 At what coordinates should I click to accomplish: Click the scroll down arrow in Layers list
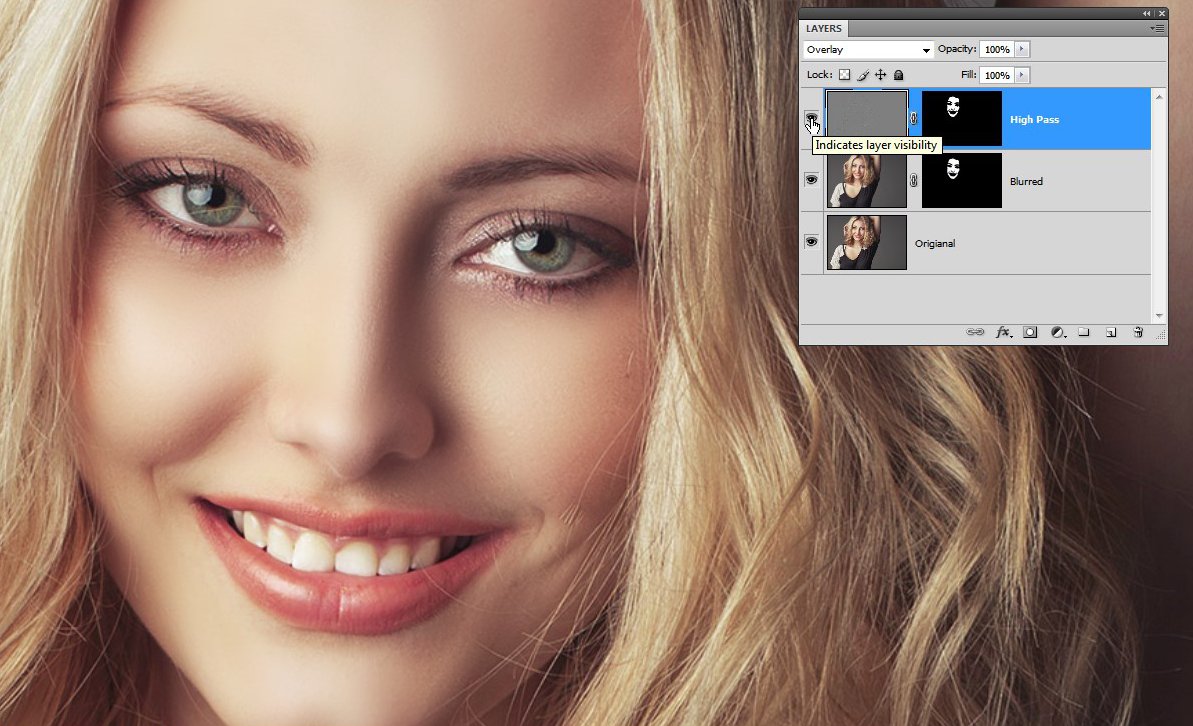tap(1159, 315)
